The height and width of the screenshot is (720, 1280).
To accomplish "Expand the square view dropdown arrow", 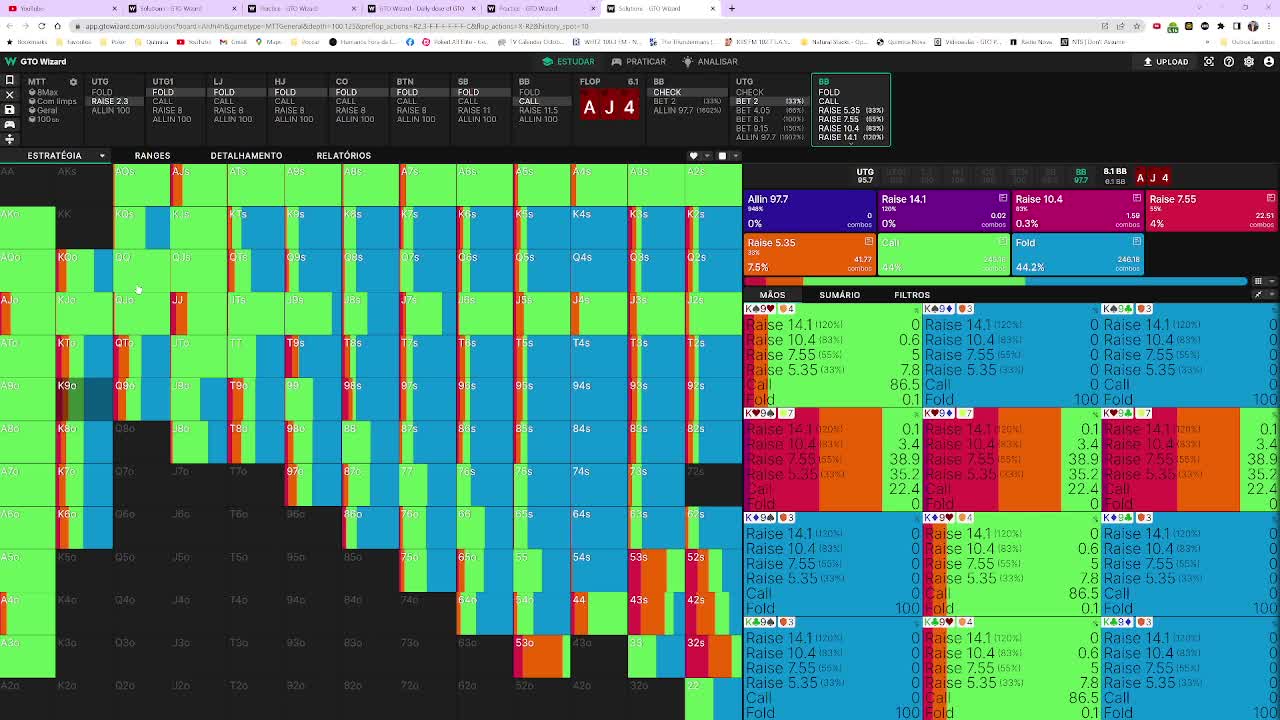I will pyautogui.click(x=736, y=156).
